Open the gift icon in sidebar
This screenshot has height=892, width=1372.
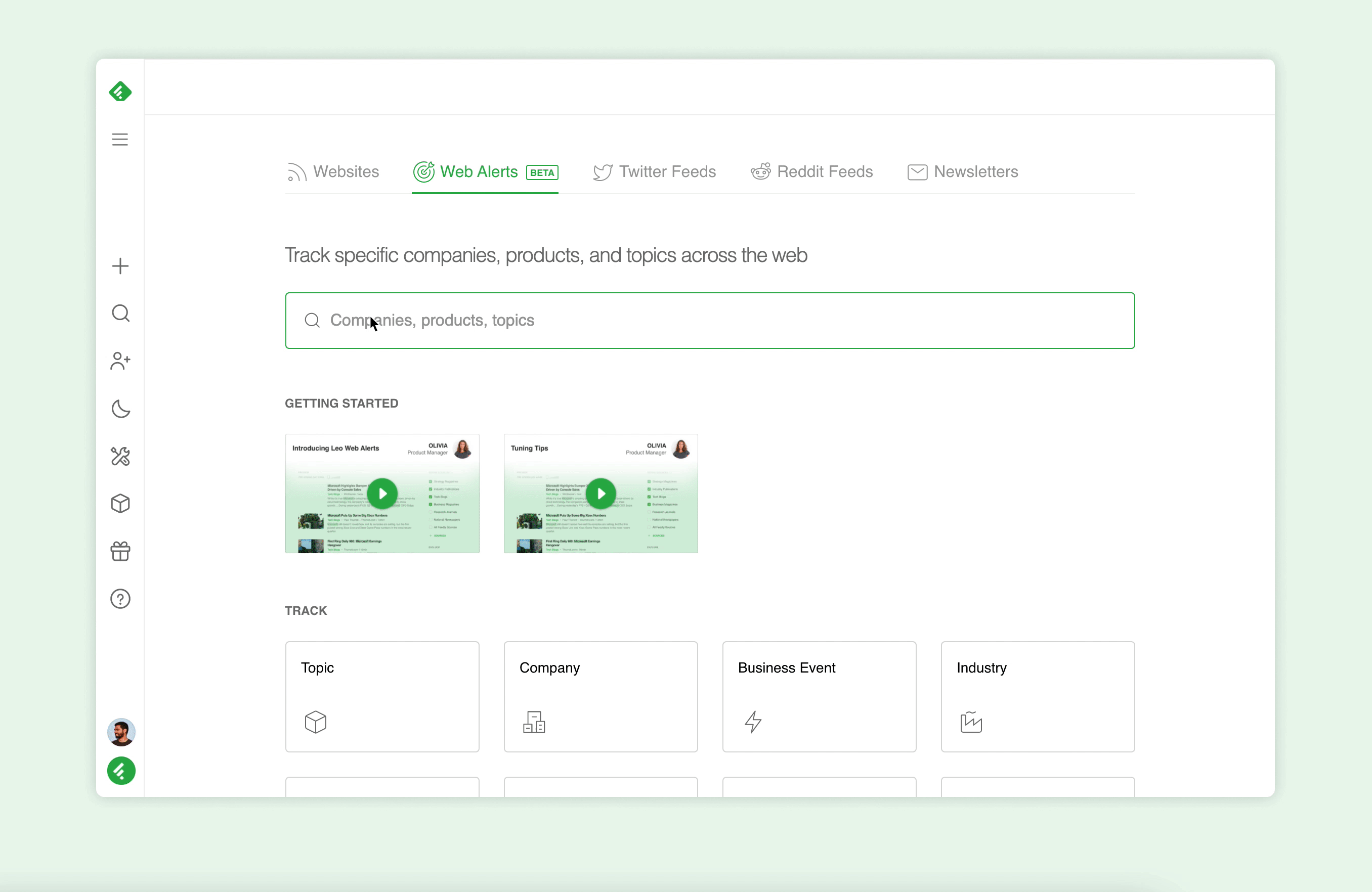120,552
